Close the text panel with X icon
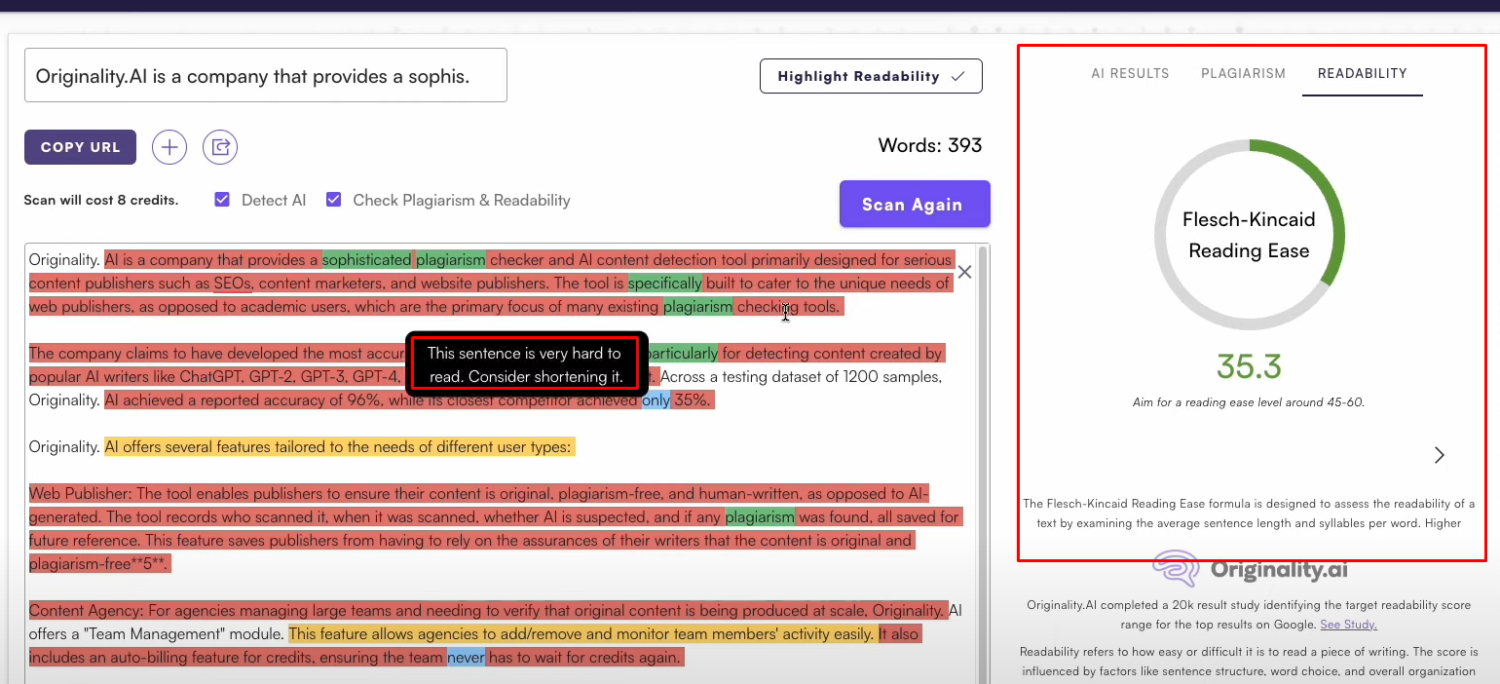Screen dimensions: 1500x684 click(964, 272)
